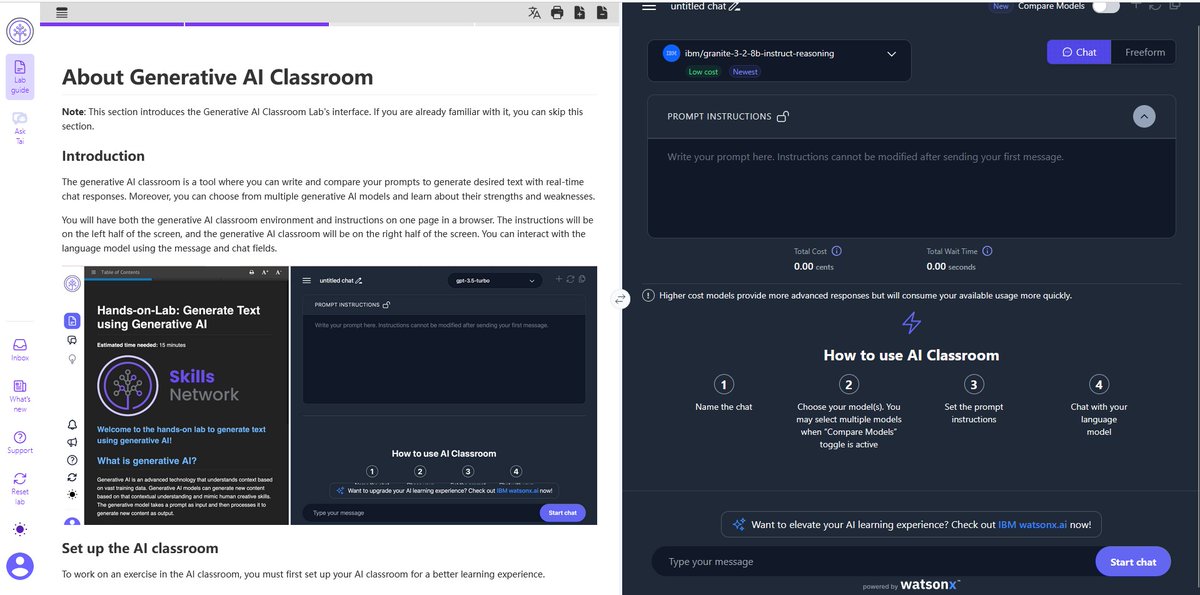Click the 'Low cost' model tag
Image resolution: width=1200 pixels, height=595 pixels.
coord(703,72)
